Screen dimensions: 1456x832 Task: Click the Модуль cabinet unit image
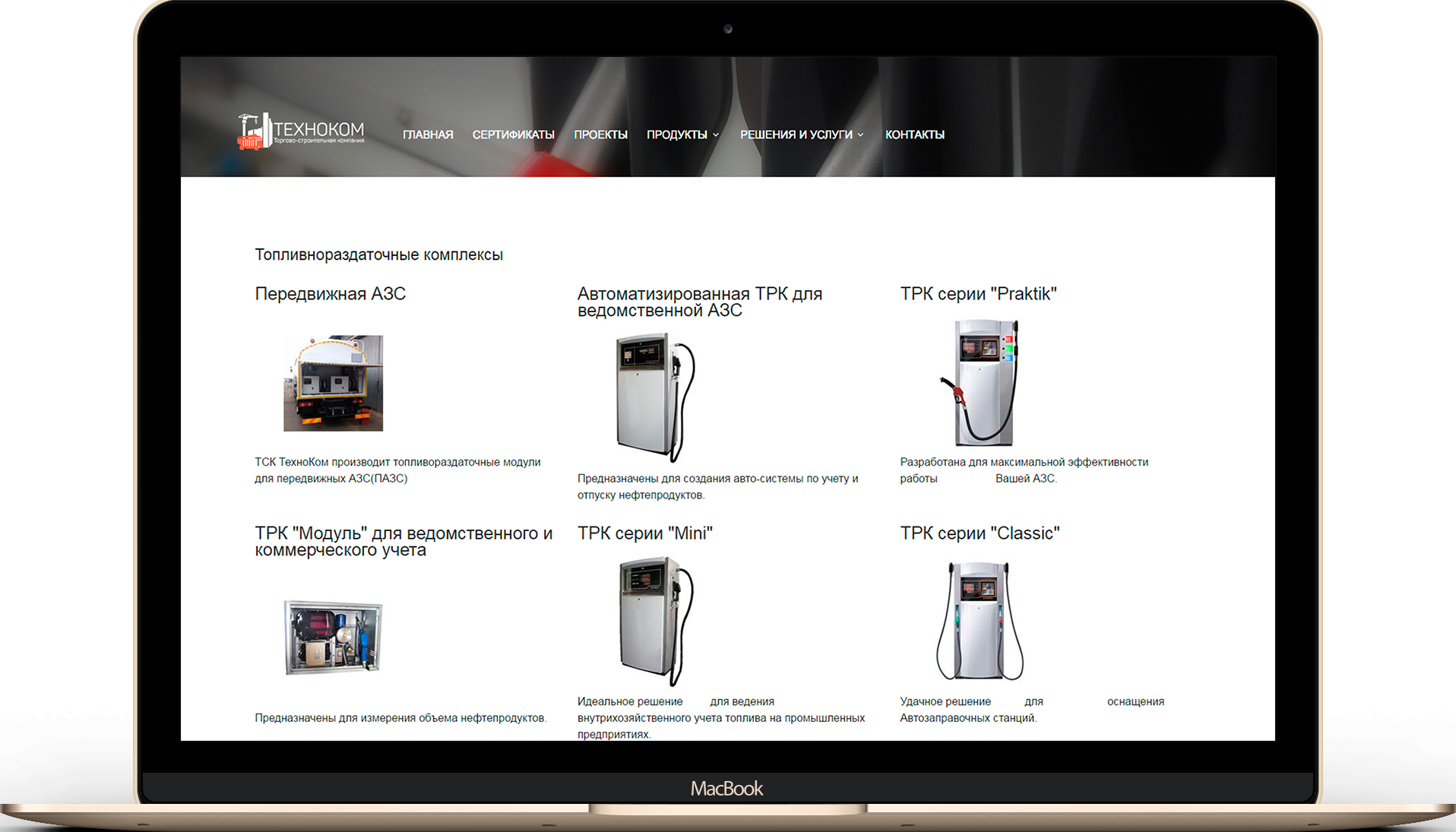click(x=333, y=637)
